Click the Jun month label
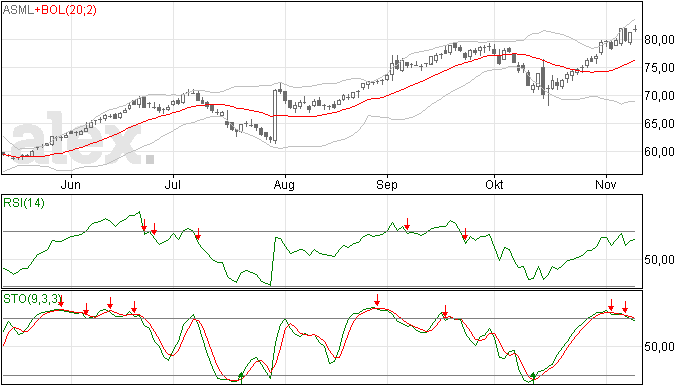 click(x=70, y=185)
